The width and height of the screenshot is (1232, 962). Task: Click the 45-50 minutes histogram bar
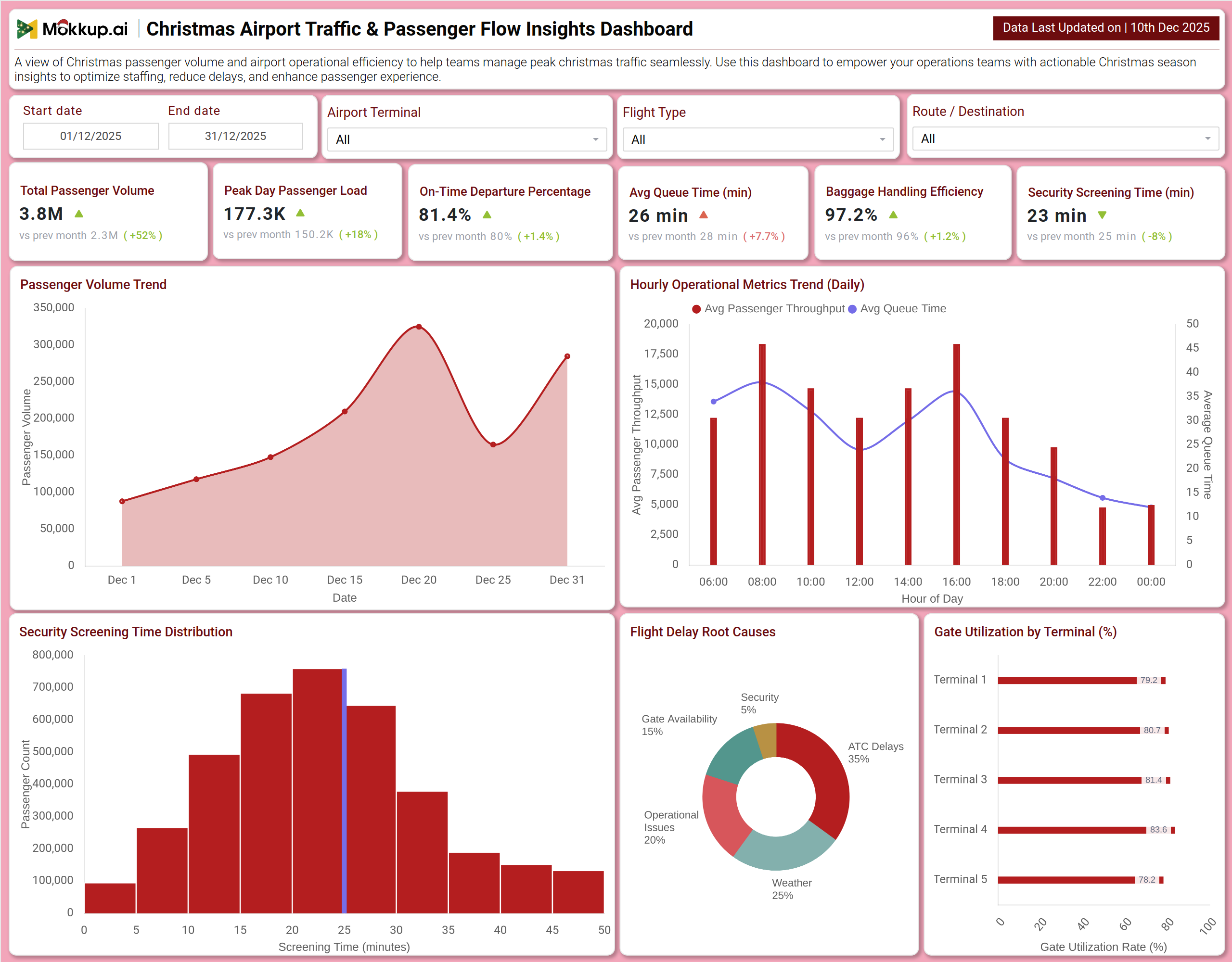[x=578, y=892]
